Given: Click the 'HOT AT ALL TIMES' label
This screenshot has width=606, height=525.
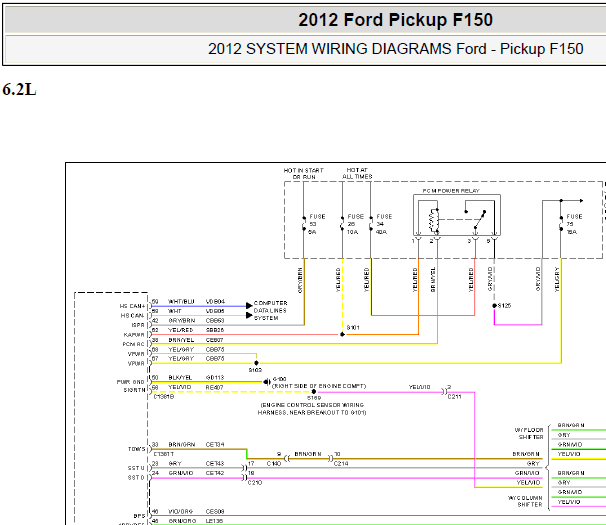Looking at the screenshot, I should click(357, 173).
